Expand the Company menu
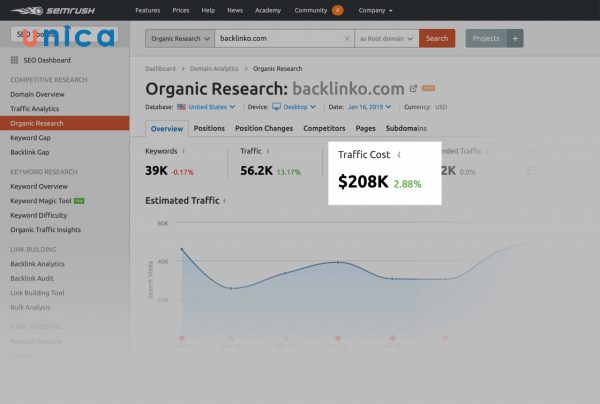The width and height of the screenshot is (600, 404). pos(375,10)
